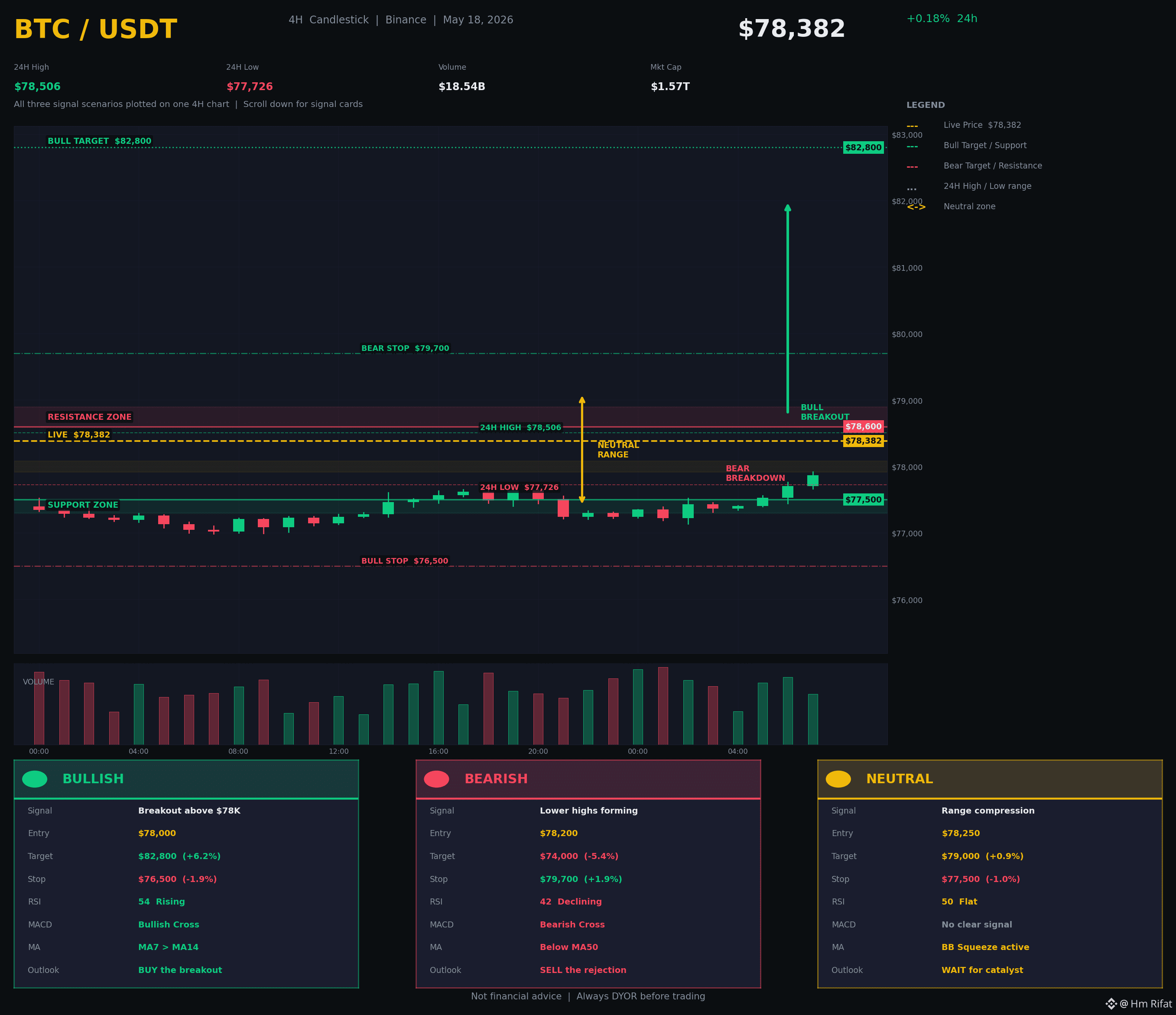This screenshot has height=1015, width=1176.
Task: Click the Bullish Cross MACD value
Action: [x=169, y=925]
